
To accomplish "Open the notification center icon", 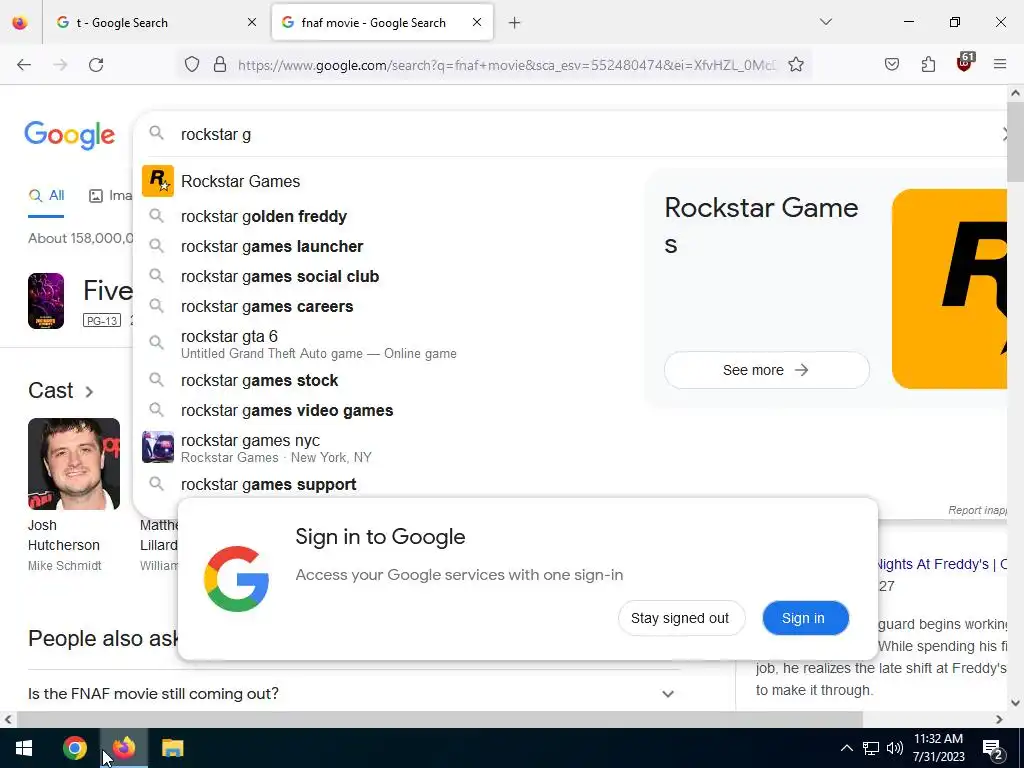I will pos(994,749).
